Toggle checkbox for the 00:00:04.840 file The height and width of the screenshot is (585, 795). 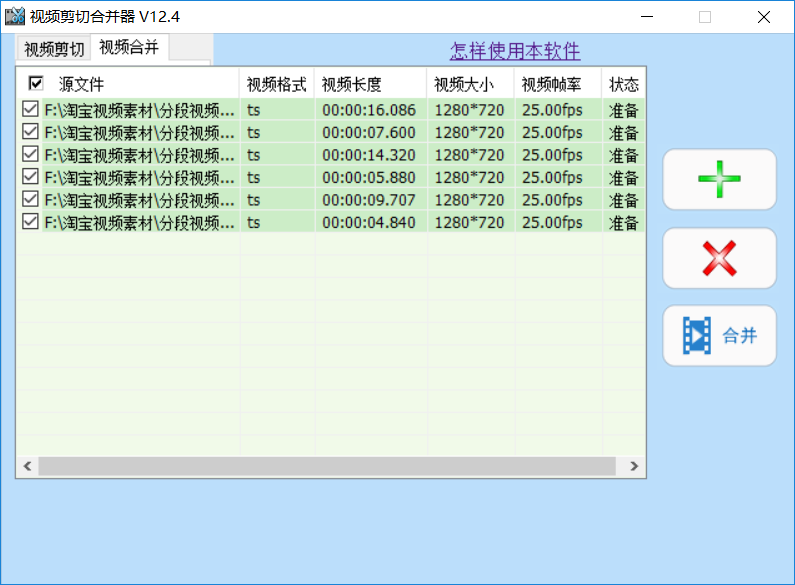[x=30, y=222]
